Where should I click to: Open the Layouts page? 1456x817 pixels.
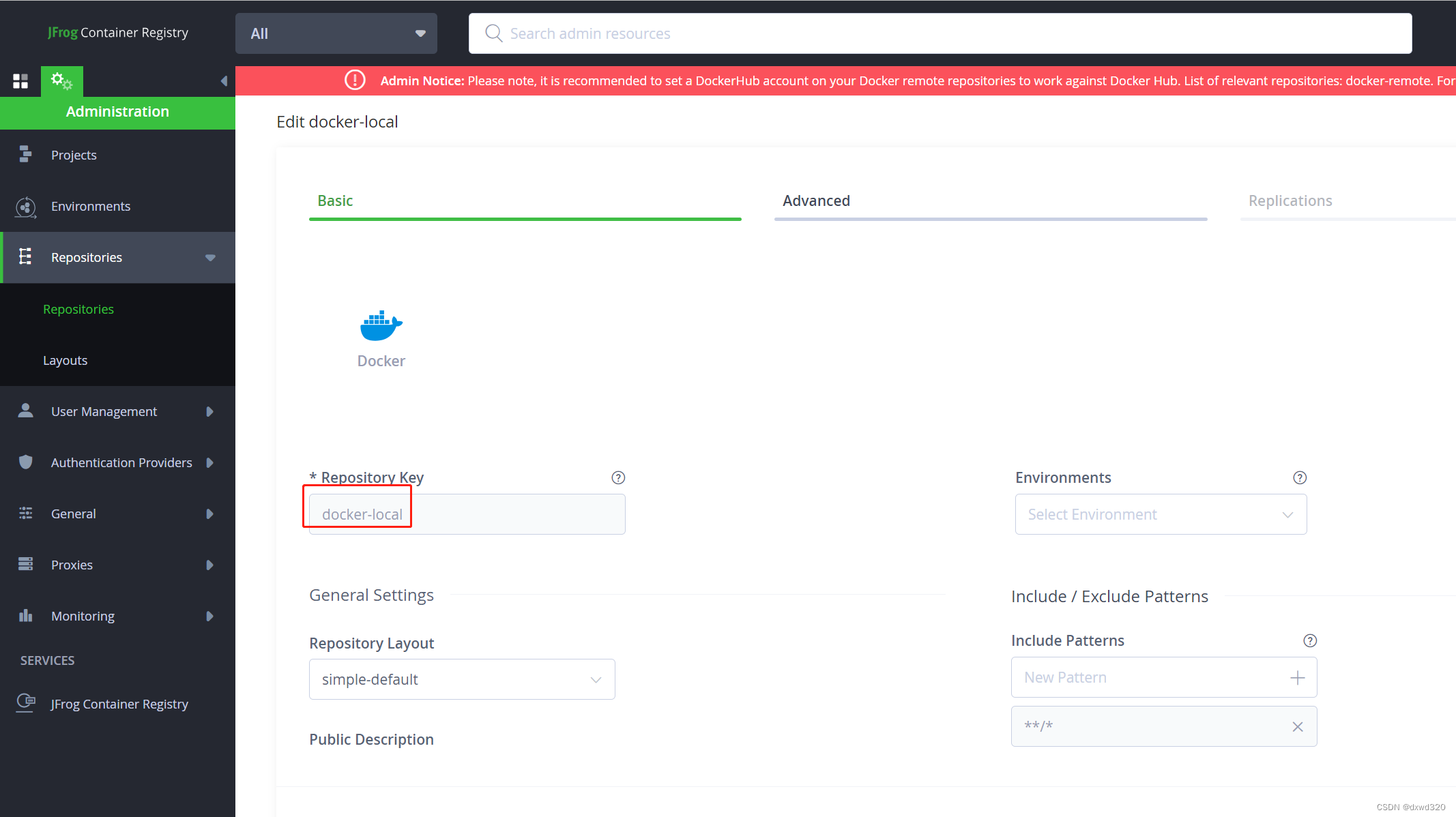point(65,360)
